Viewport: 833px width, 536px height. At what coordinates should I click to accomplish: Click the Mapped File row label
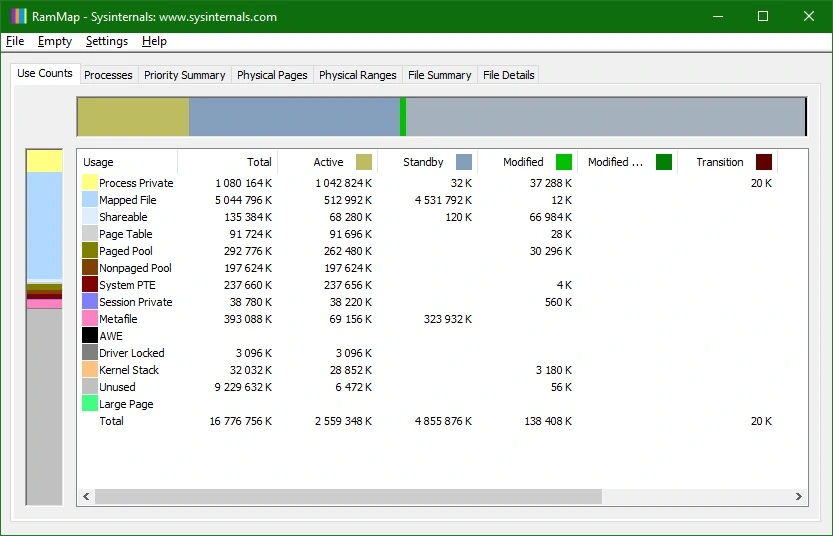pyautogui.click(x=128, y=200)
